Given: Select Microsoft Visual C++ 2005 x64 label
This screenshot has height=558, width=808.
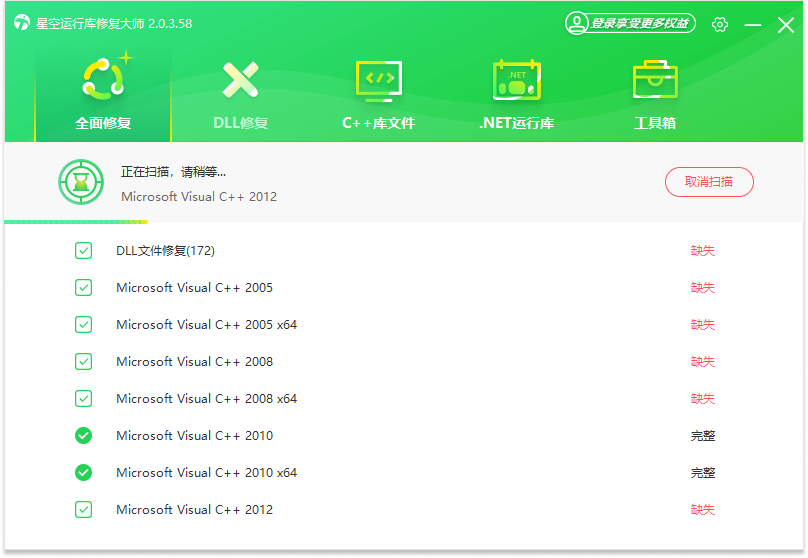Looking at the screenshot, I should (x=207, y=325).
